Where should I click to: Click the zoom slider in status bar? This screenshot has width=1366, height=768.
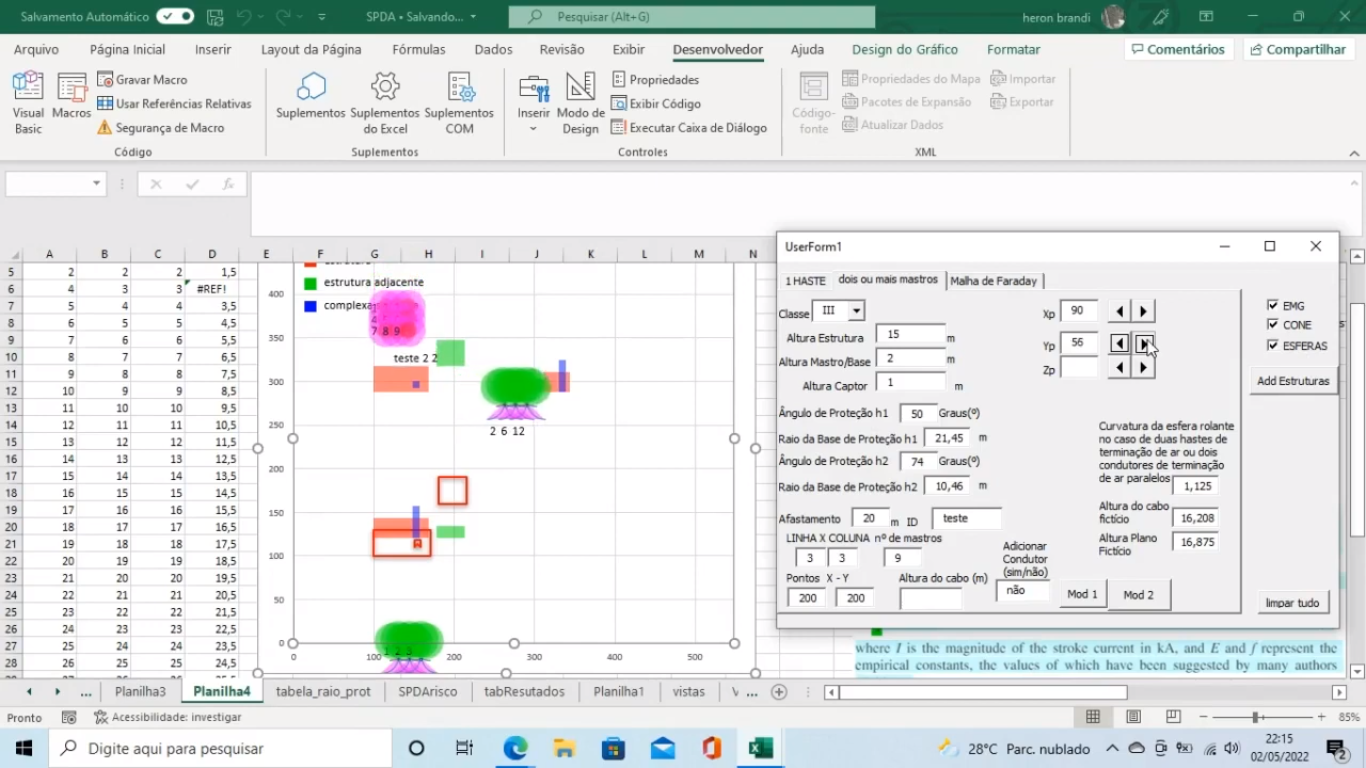pos(1255,717)
